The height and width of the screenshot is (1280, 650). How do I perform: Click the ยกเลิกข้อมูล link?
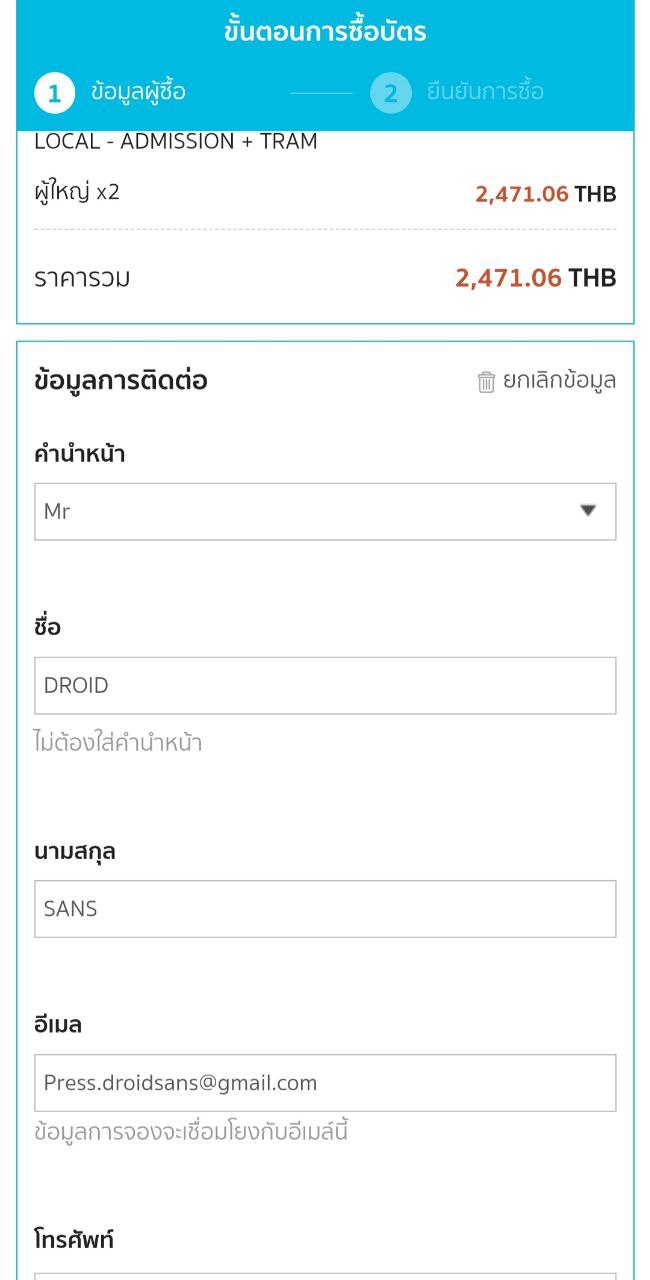click(559, 381)
